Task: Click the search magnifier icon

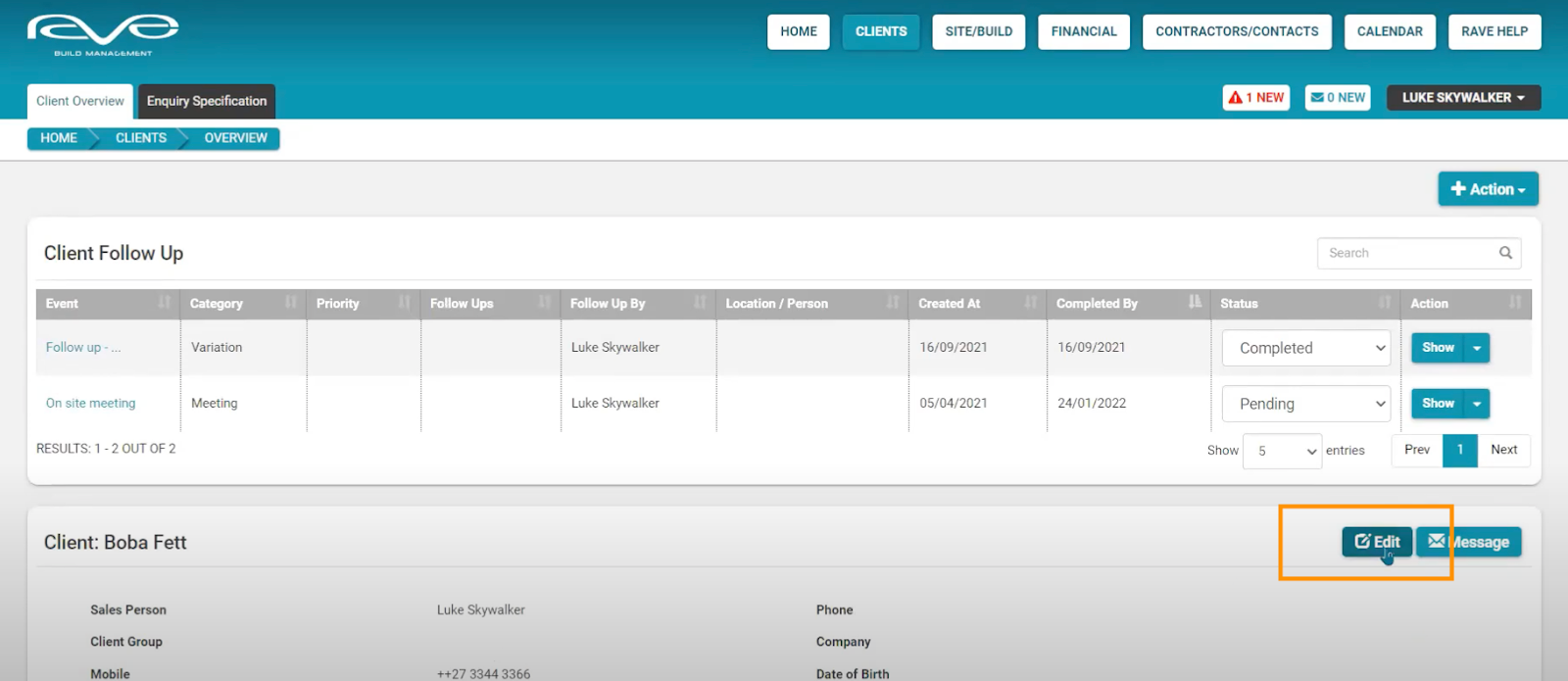Action: (1505, 253)
